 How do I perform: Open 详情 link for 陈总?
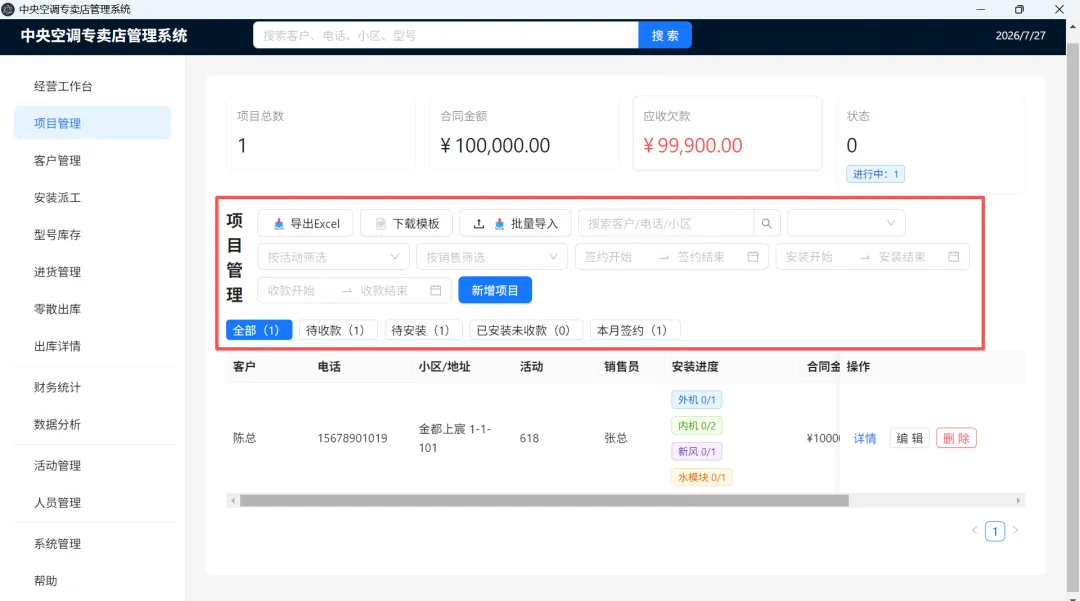(864, 439)
